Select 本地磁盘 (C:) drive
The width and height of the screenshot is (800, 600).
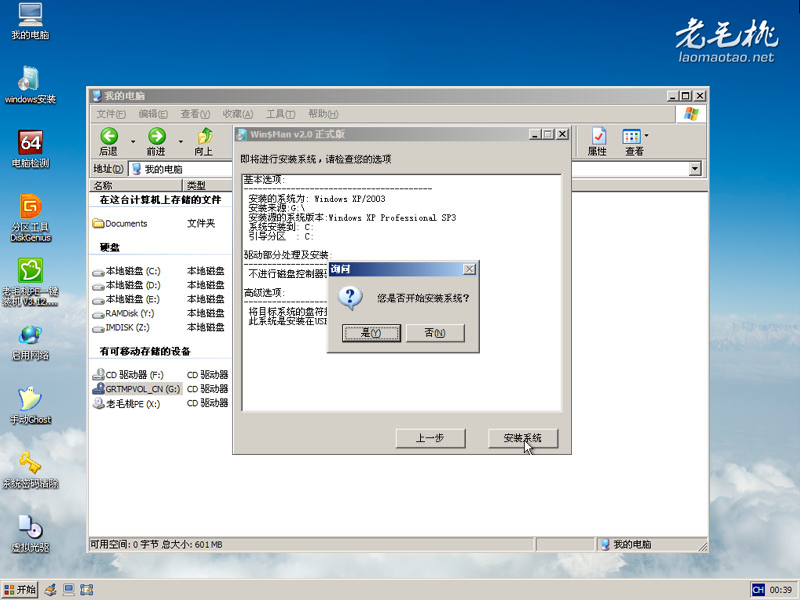pos(127,271)
